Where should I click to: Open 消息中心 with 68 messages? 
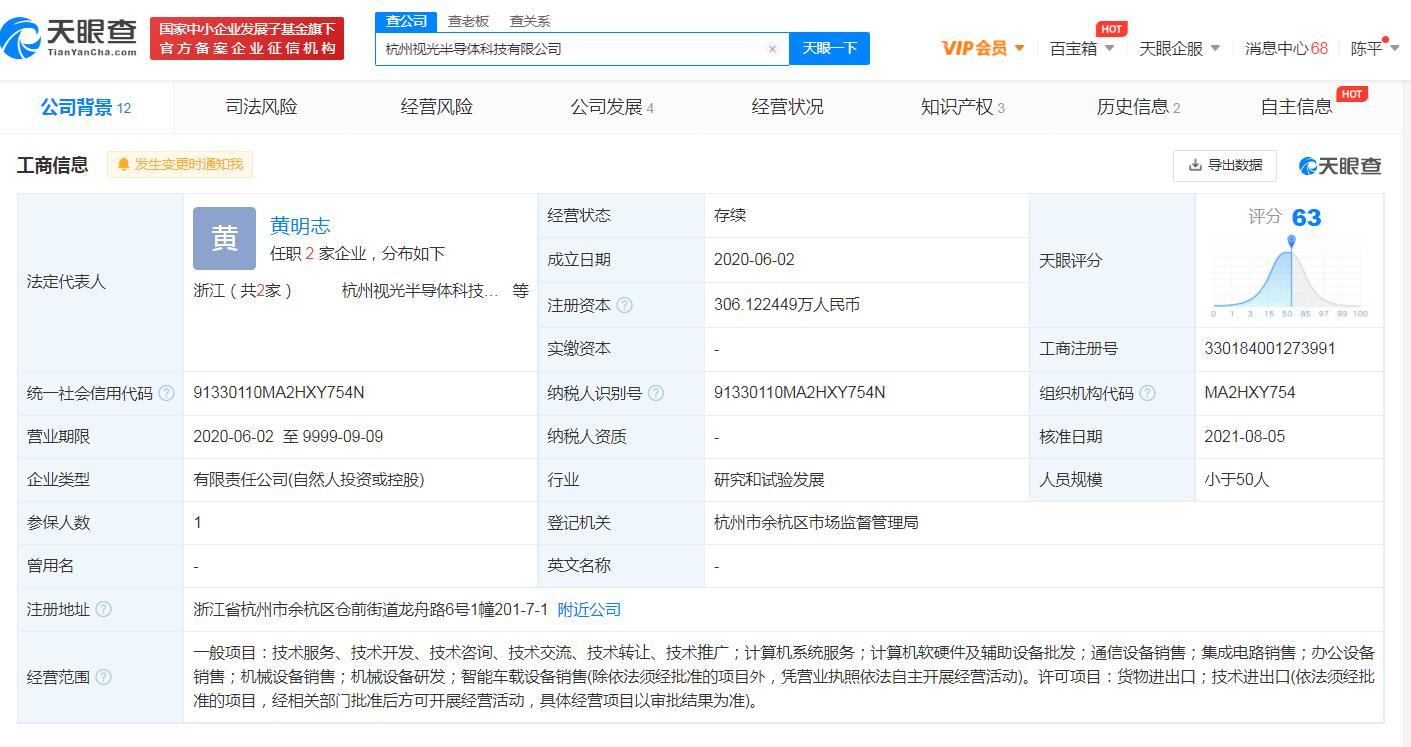[1286, 48]
